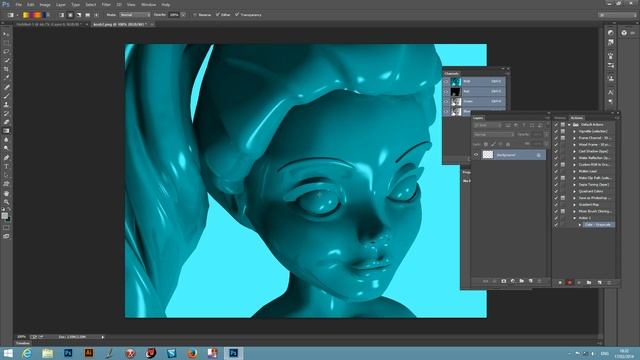Switch to the History tab
Image resolution: width=640 pixels, height=360 pixels.
[560, 118]
